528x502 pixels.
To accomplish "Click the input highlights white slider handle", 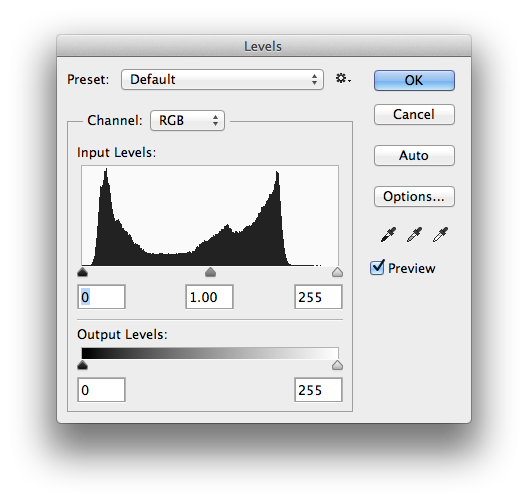I will [337, 272].
